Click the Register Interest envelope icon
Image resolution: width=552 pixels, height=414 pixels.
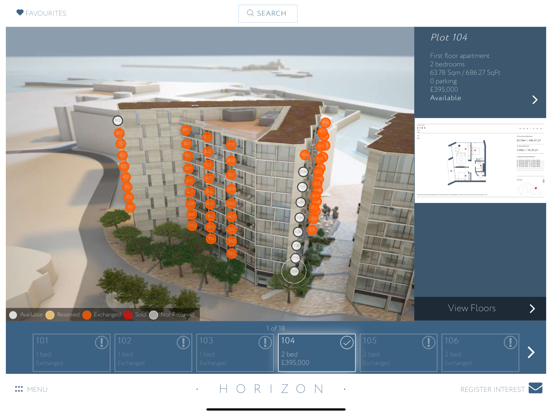tap(535, 388)
